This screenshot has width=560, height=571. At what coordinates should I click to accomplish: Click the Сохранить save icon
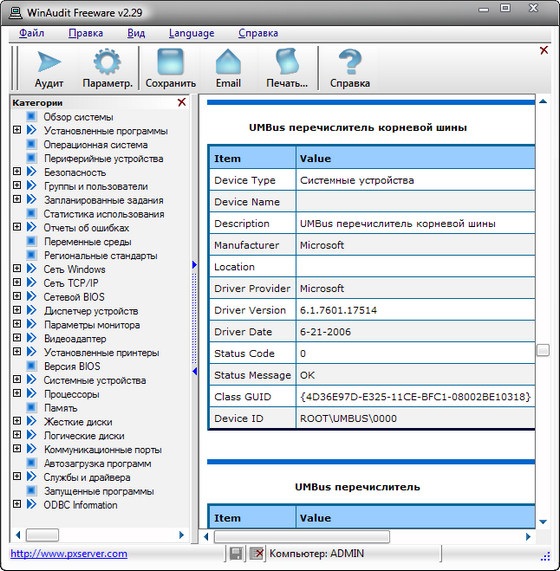tap(170, 69)
